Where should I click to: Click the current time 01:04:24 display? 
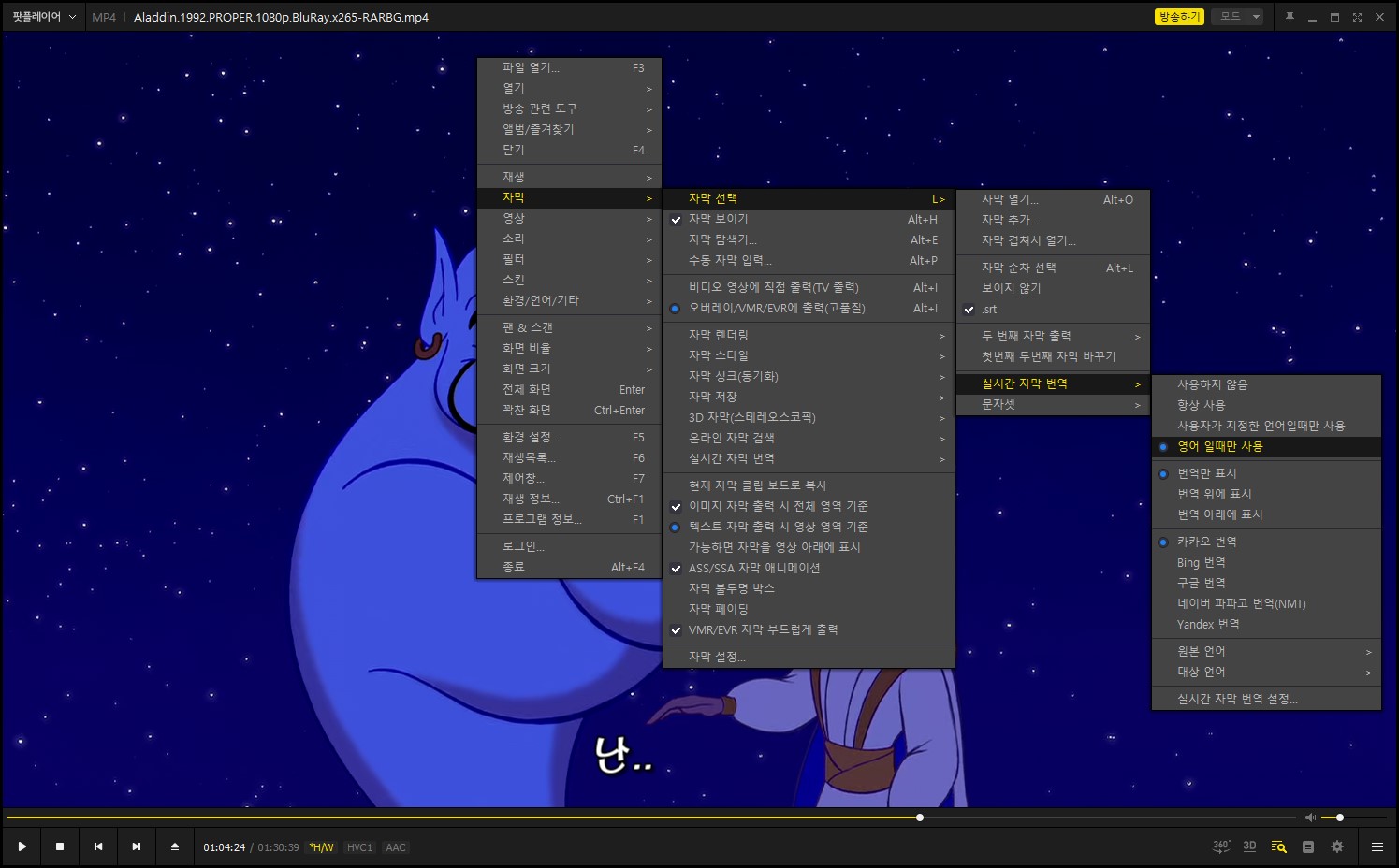(x=225, y=847)
